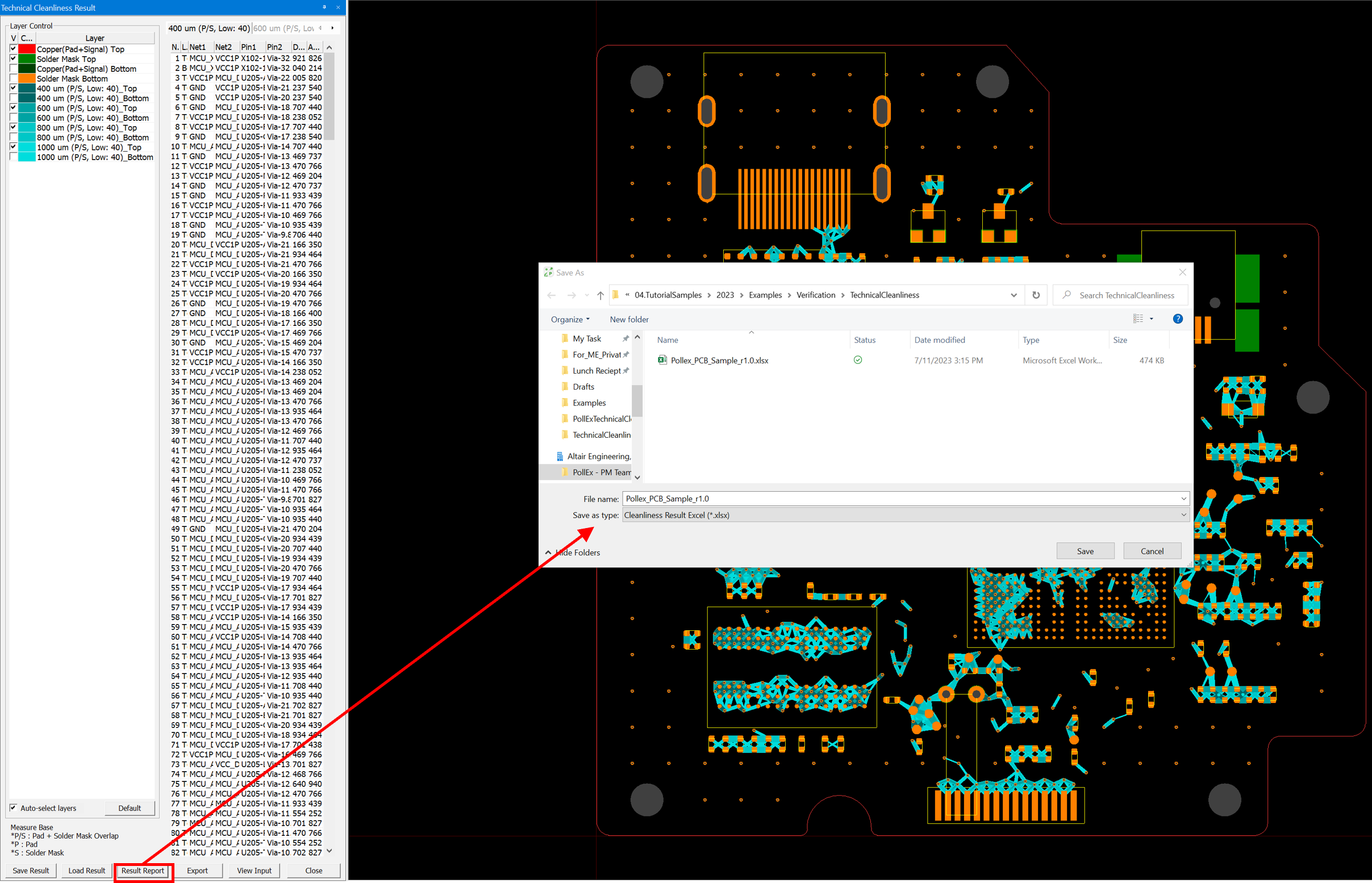
Task: Switch to the 600 um results tab
Action: click(283, 28)
